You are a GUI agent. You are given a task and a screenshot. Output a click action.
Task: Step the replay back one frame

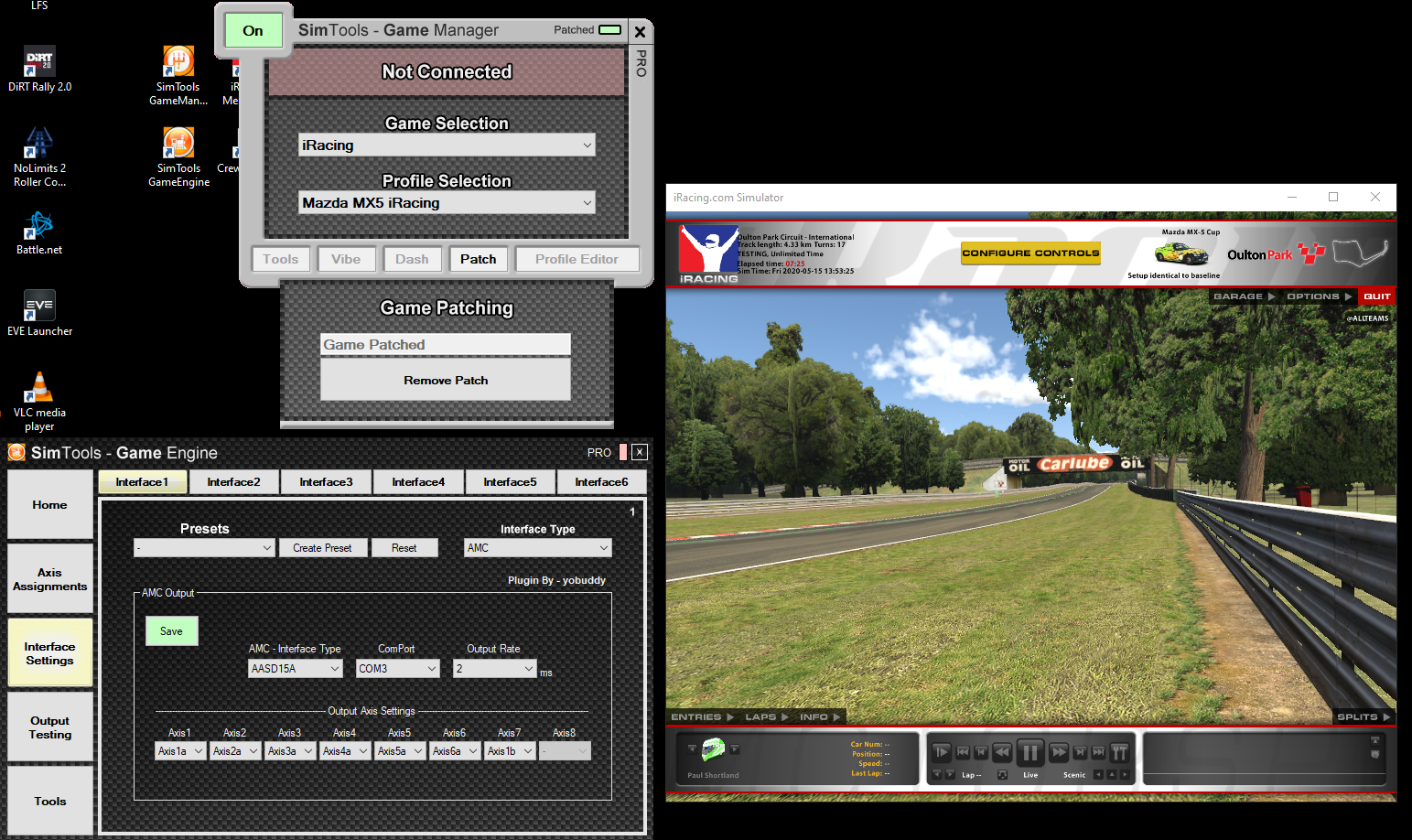(981, 752)
